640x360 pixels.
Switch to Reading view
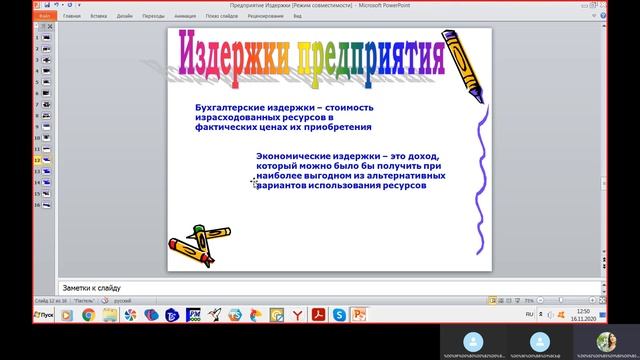click(509, 300)
